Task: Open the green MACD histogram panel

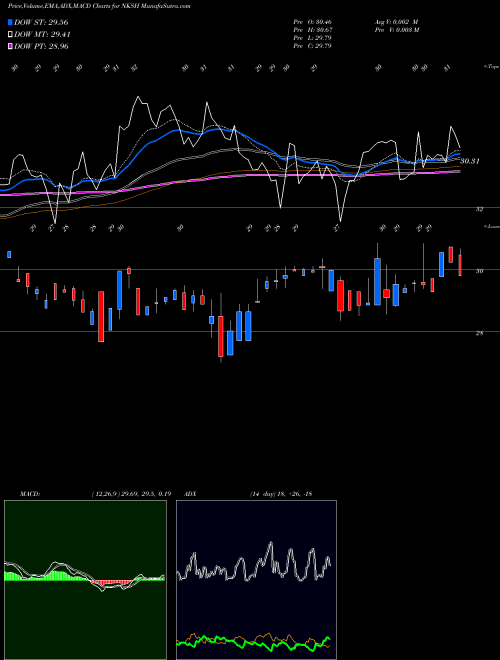Action: 85,580
